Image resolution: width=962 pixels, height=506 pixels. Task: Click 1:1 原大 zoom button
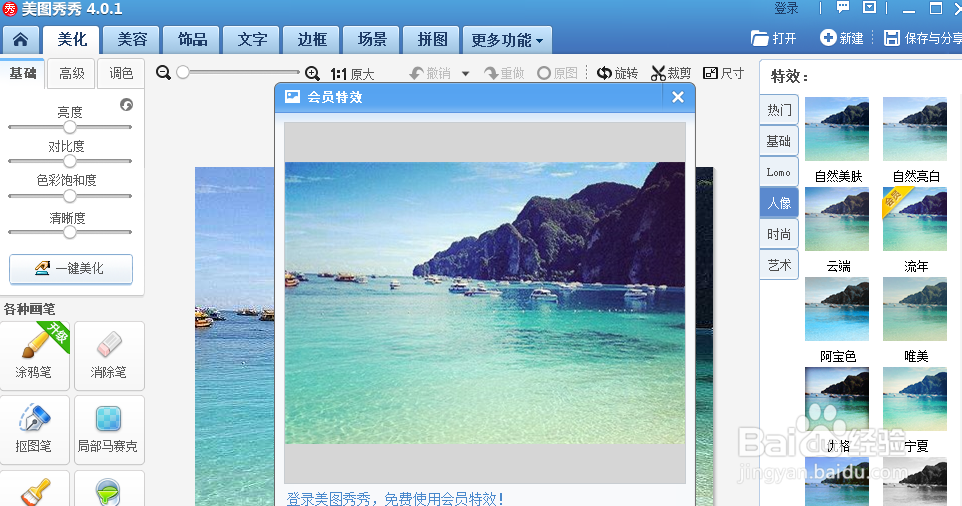[x=352, y=74]
